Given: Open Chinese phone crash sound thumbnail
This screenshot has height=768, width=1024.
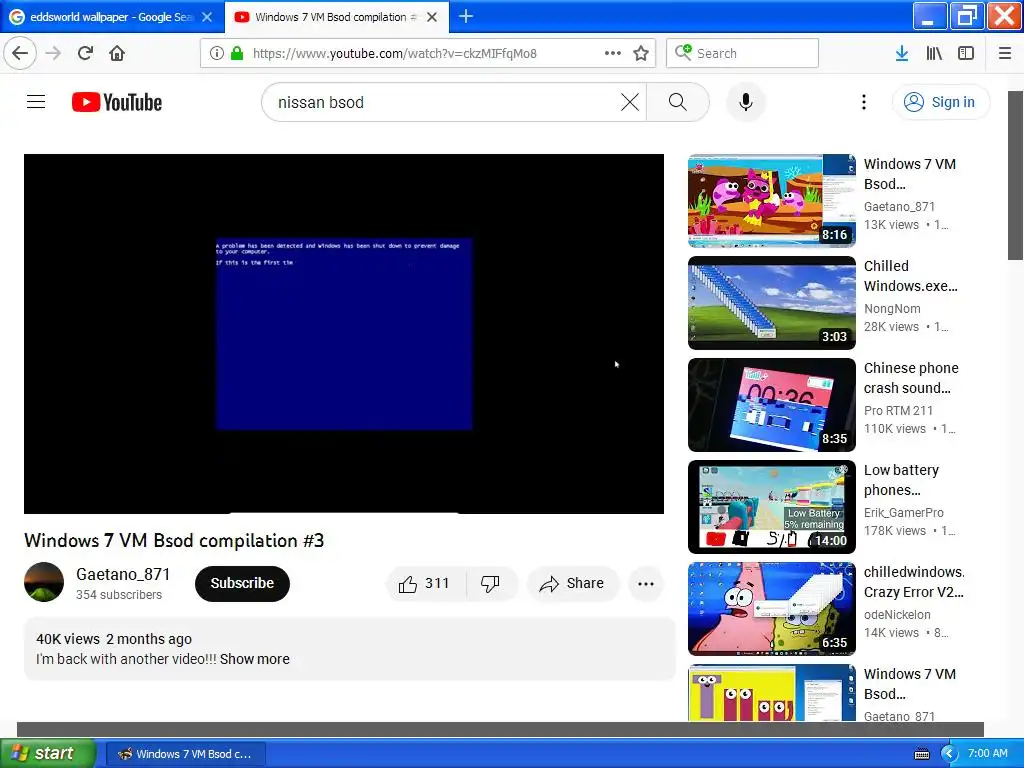Looking at the screenshot, I should point(771,404).
